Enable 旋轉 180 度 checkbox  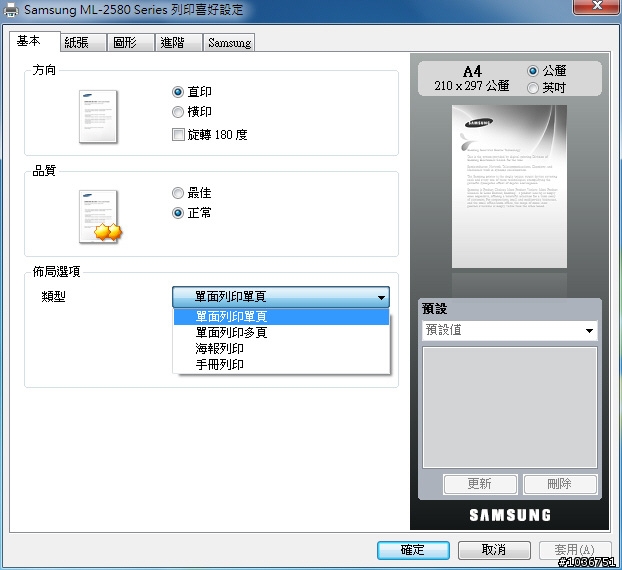pos(178,134)
